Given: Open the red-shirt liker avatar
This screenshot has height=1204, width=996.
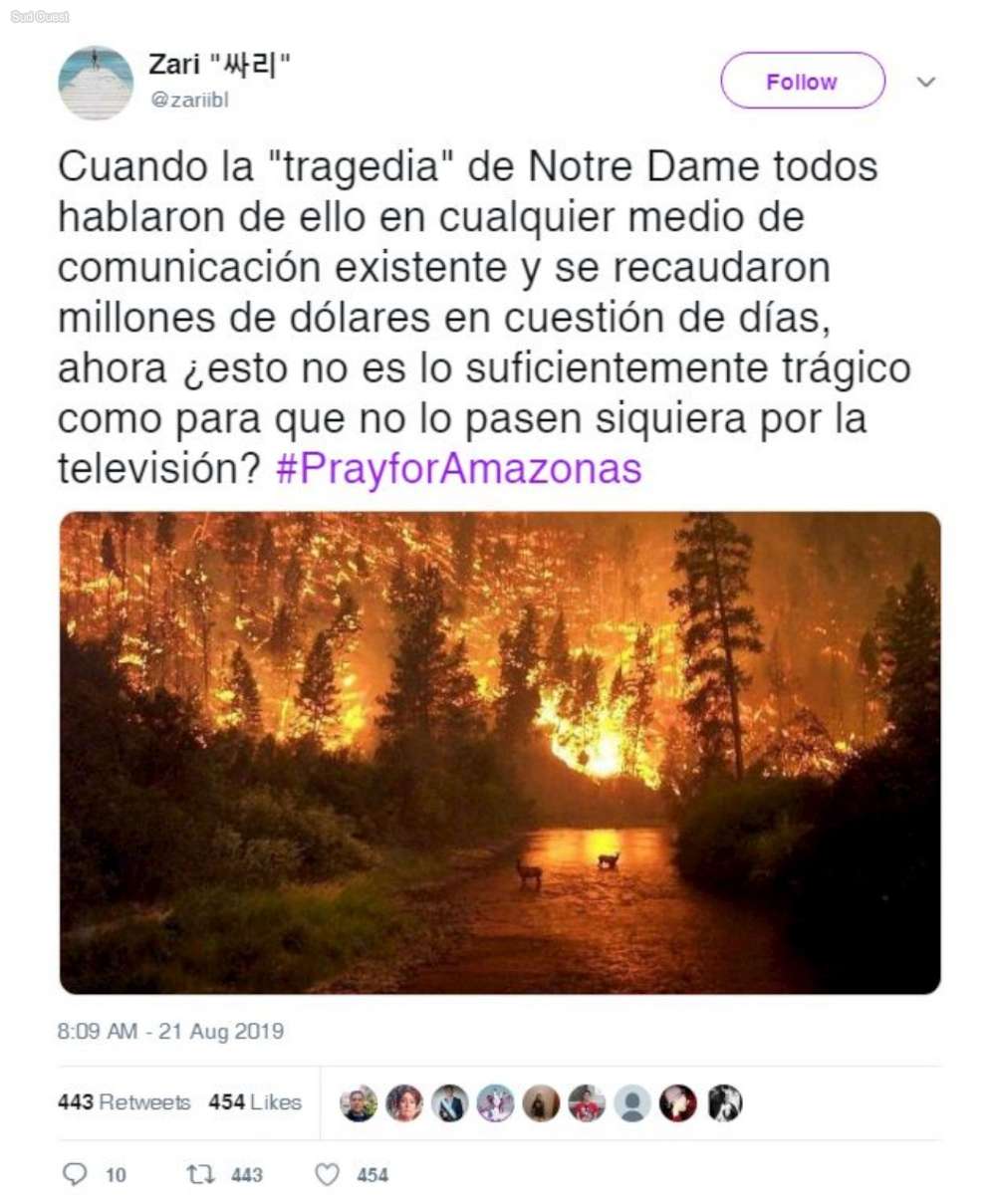Looking at the screenshot, I should click(587, 1102).
